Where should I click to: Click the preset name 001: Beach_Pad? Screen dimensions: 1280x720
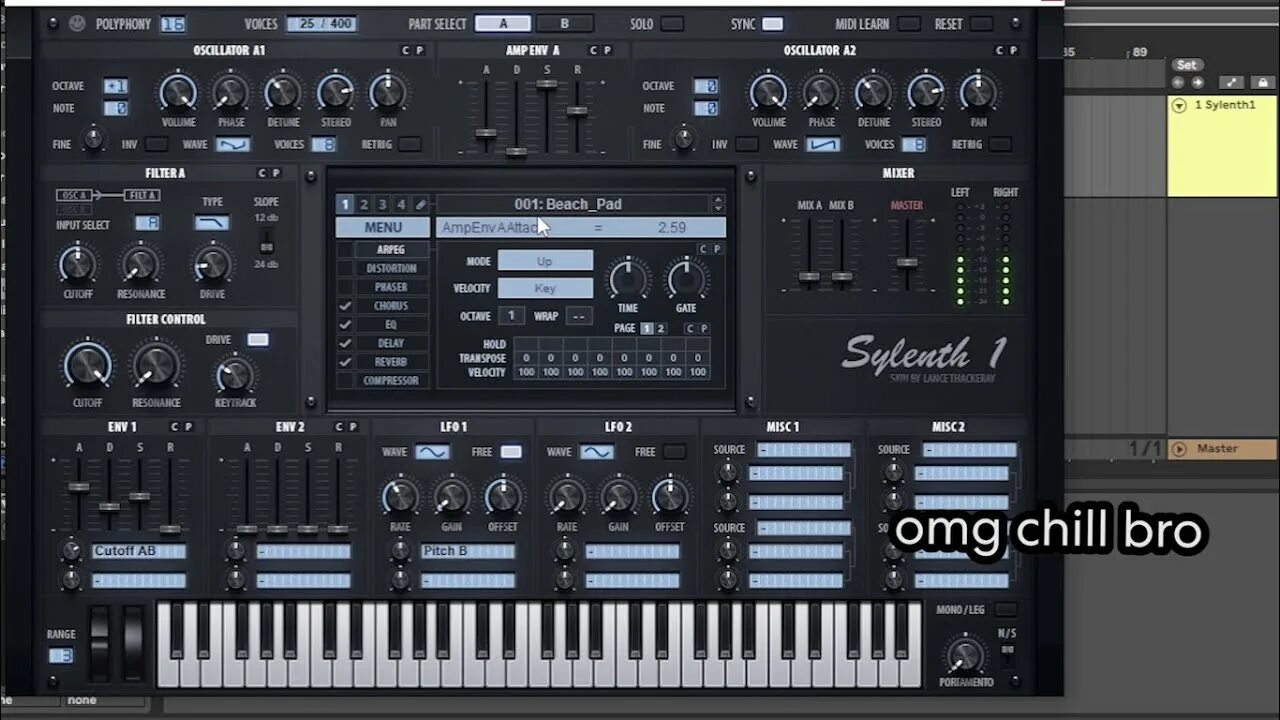pyautogui.click(x=568, y=204)
